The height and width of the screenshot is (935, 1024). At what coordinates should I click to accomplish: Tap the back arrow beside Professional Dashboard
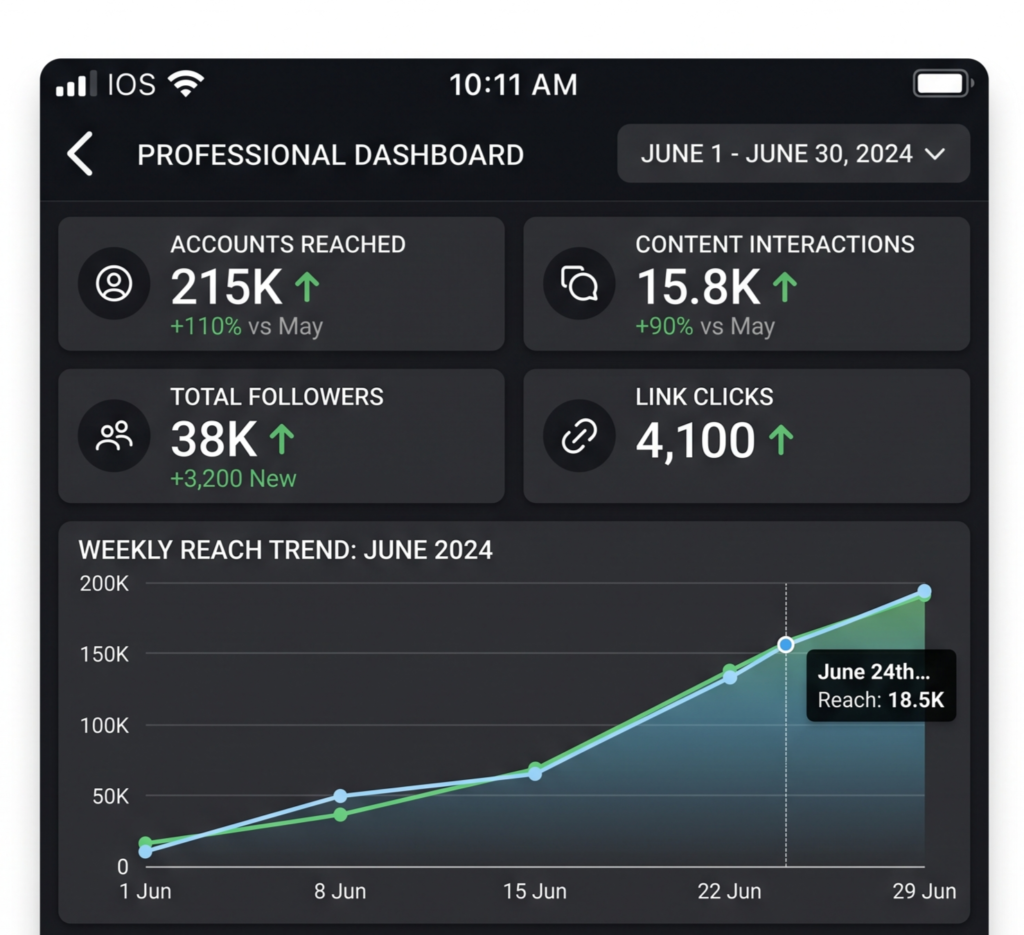click(80, 154)
